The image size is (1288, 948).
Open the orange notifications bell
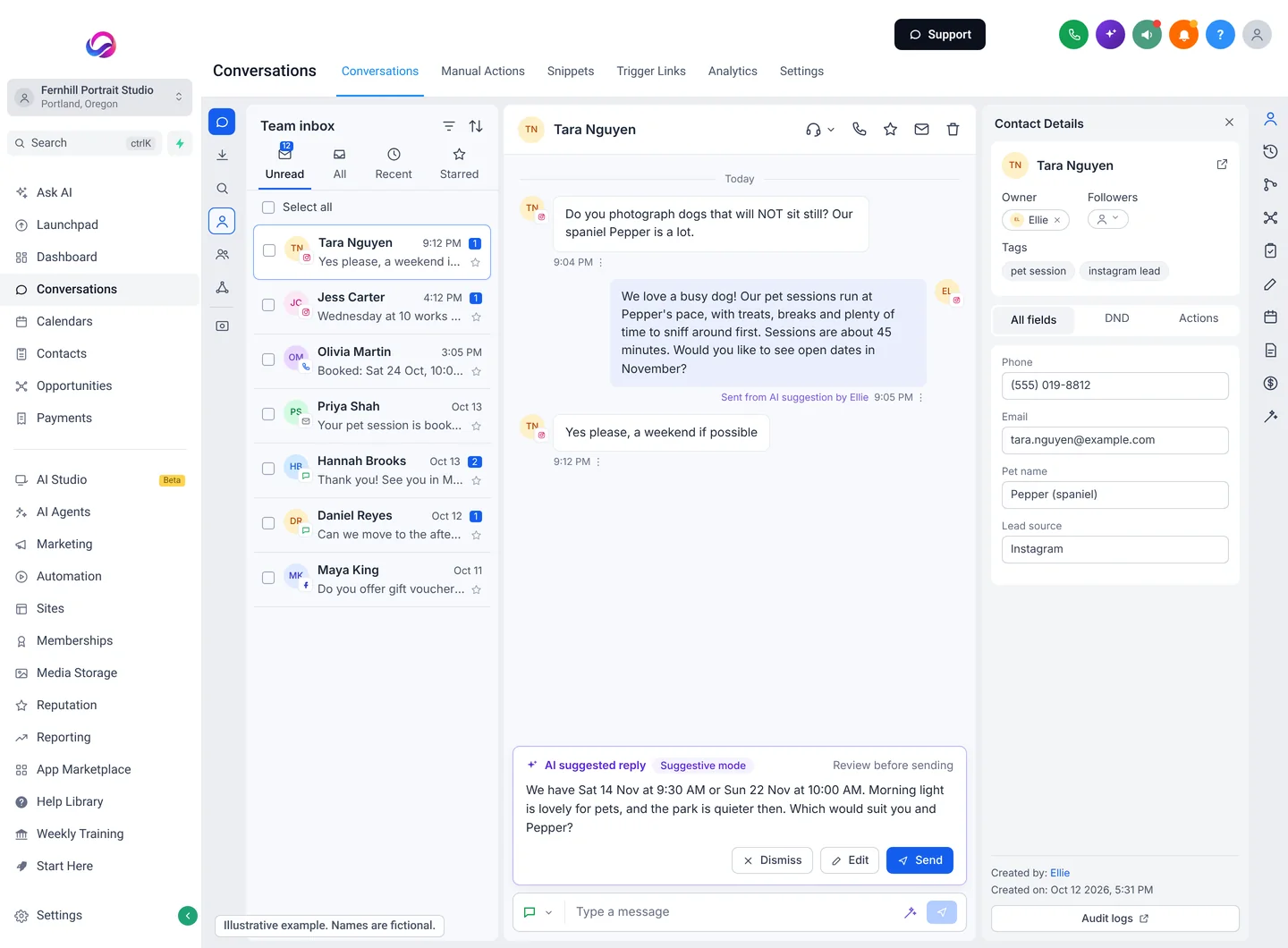(1183, 35)
